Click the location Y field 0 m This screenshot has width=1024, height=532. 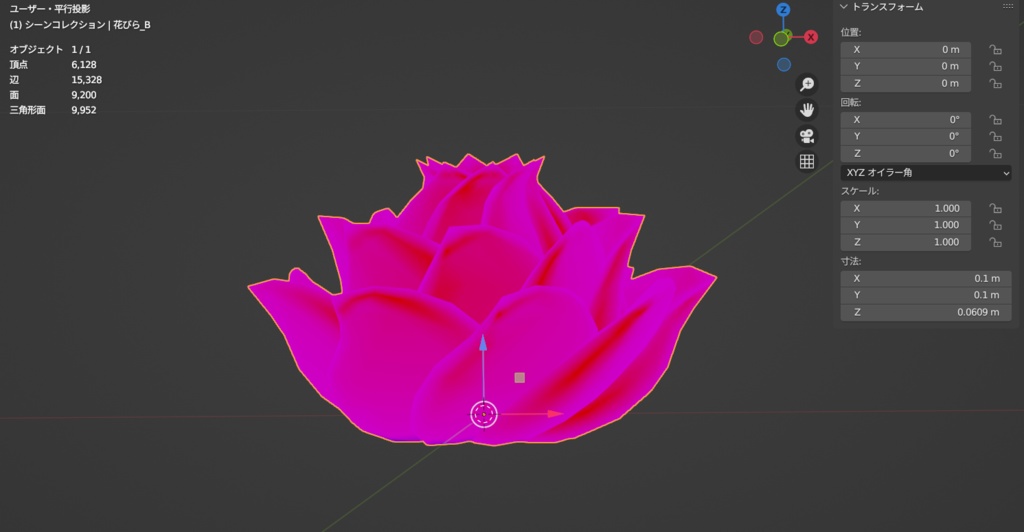(x=905, y=67)
